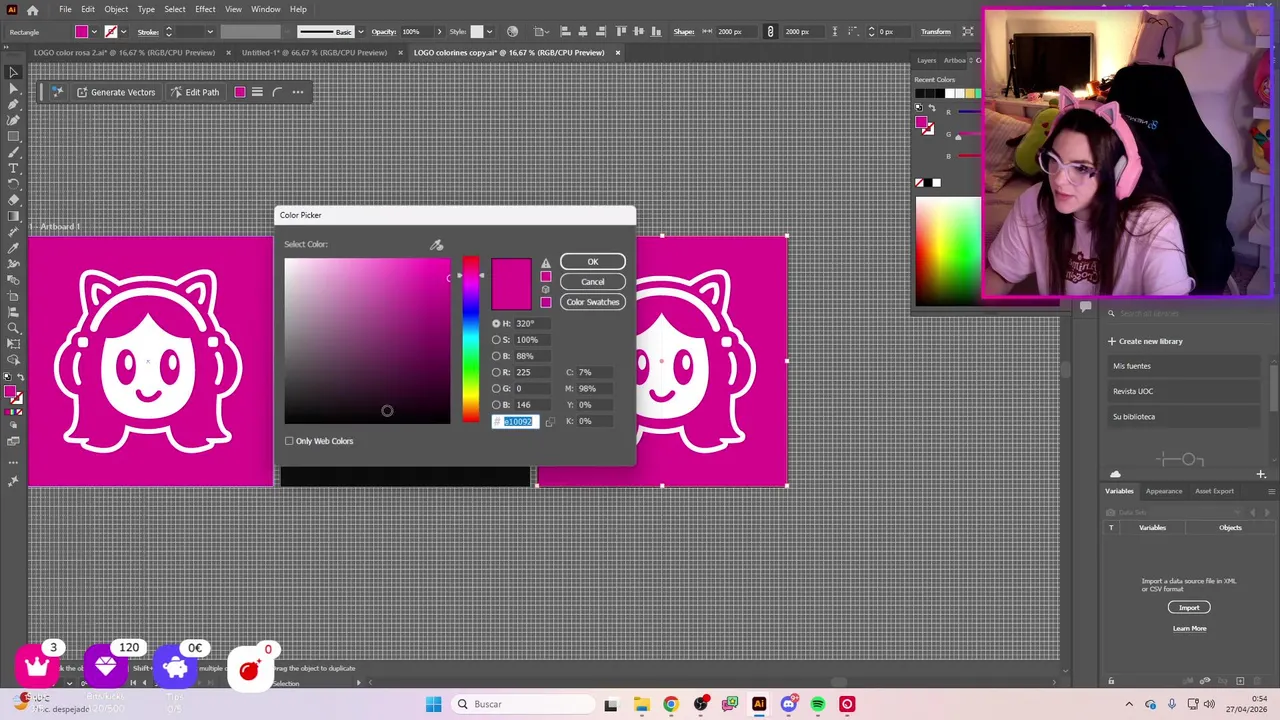Switch to the Untitled-1 document tab
Image resolution: width=1280 pixels, height=720 pixels.
tap(314, 52)
